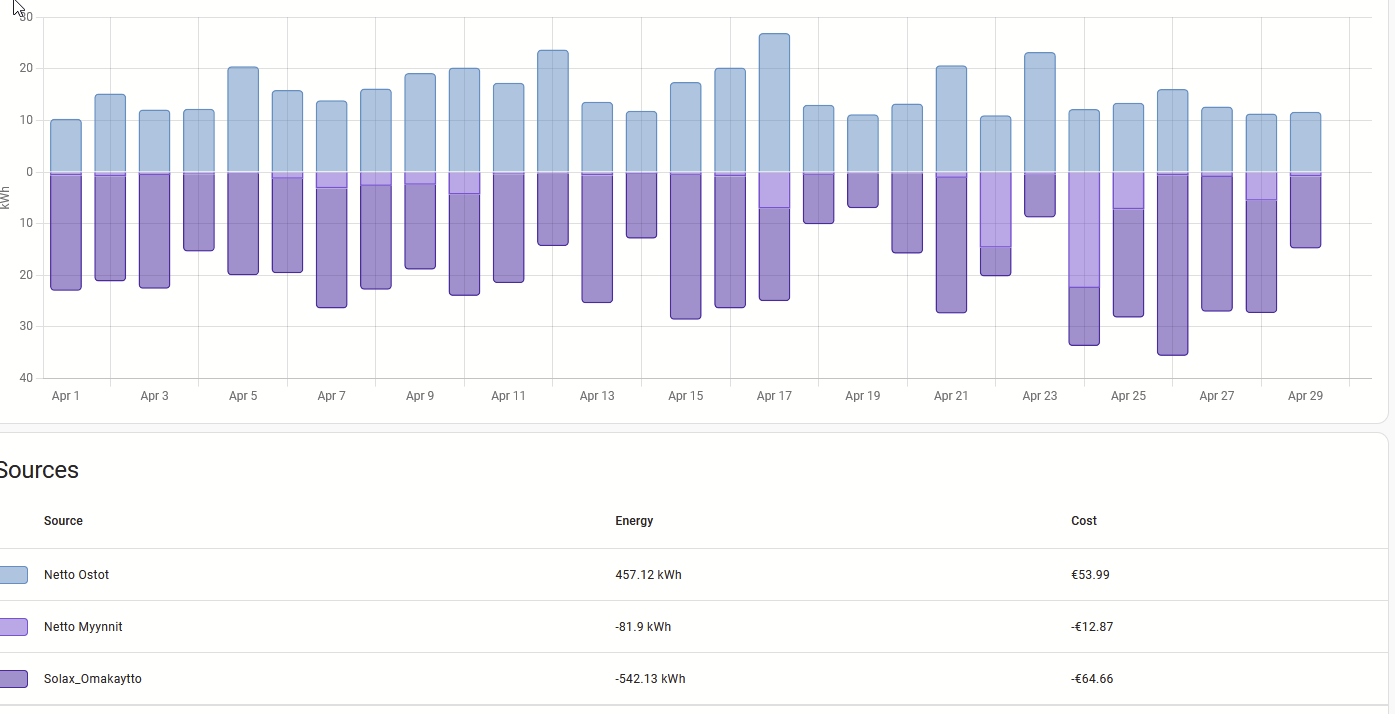The image size is (1395, 714).
Task: Click the tallest blue bar on Apr 17
Action: coord(774,102)
